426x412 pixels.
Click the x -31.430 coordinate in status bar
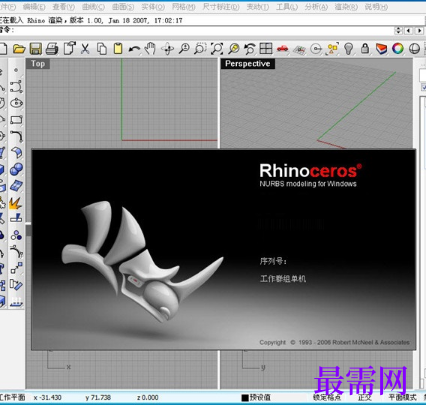coord(47,397)
